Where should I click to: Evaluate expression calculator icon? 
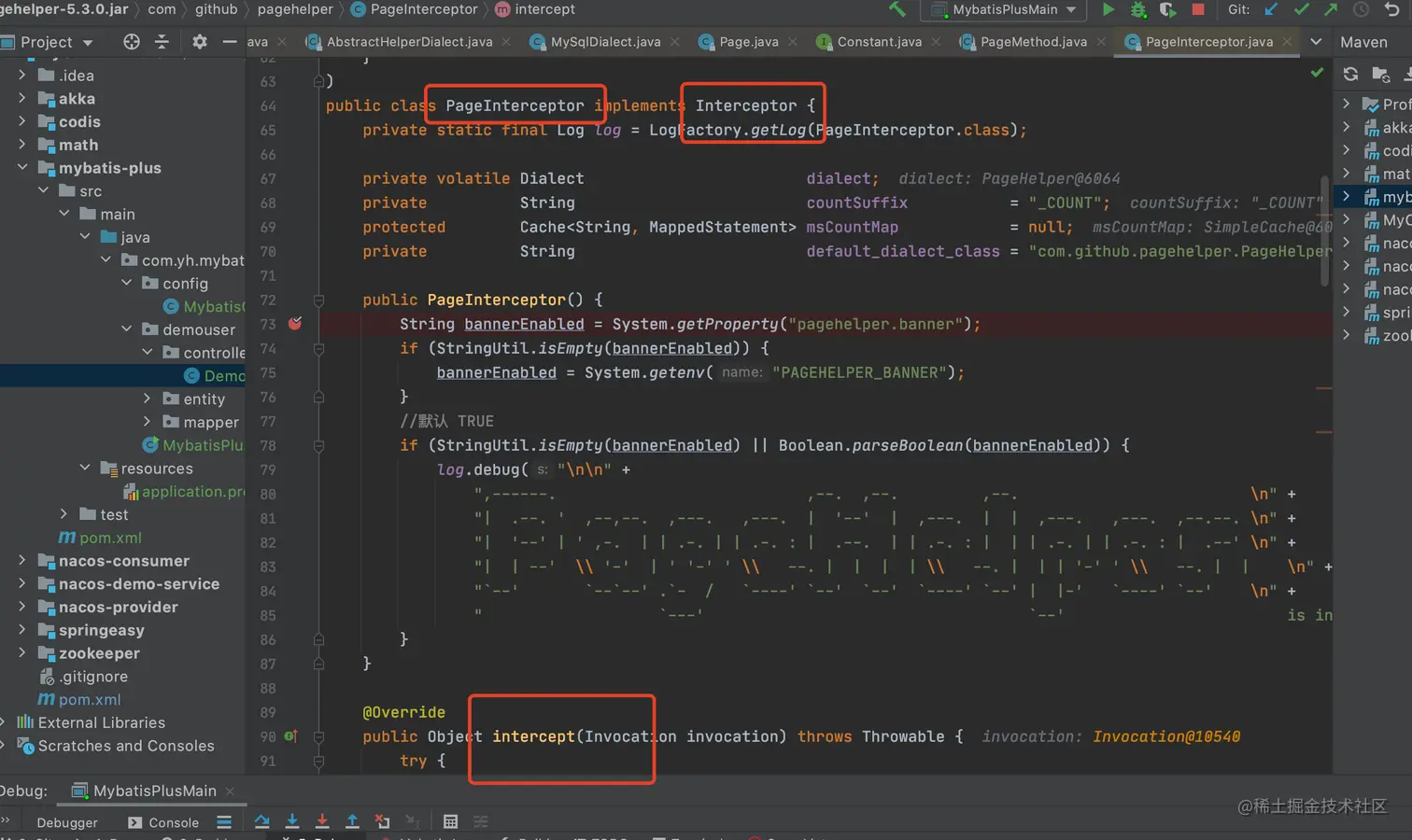pyautogui.click(x=450, y=821)
